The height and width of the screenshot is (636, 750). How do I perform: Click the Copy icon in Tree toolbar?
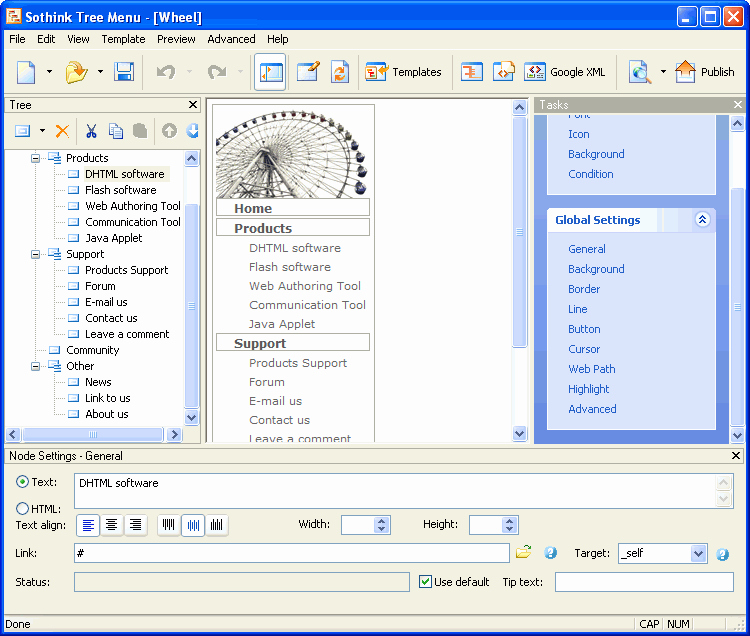coord(115,131)
